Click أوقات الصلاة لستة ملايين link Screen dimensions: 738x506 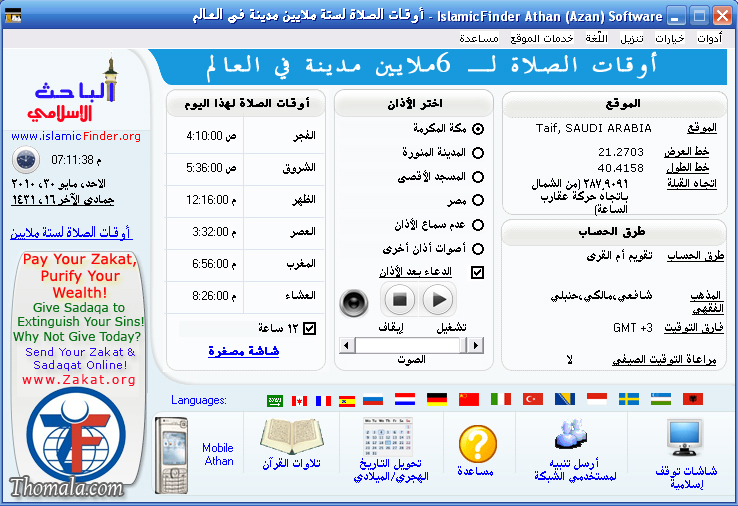click(x=71, y=233)
